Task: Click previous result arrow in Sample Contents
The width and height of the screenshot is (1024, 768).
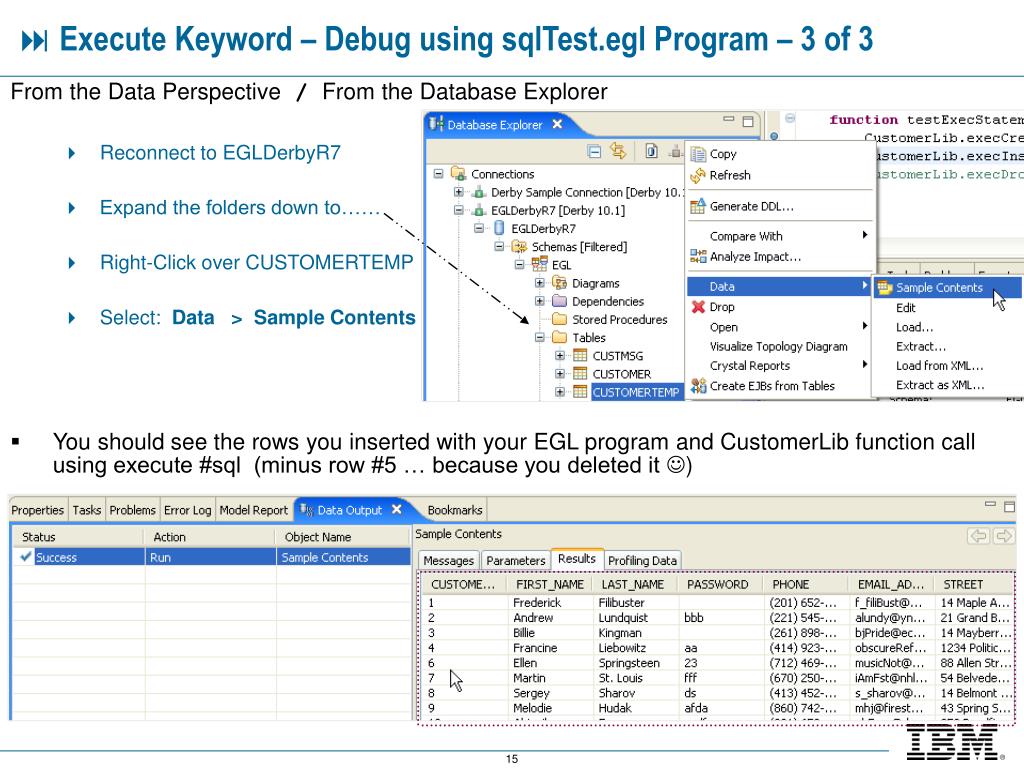Action: pyautogui.click(x=979, y=536)
